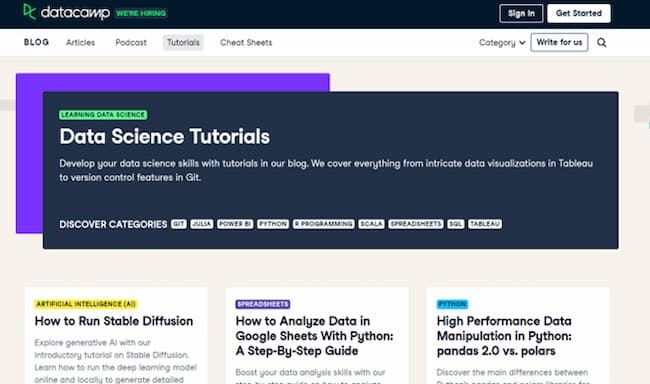Viewport: 650px width, 384px height.
Task: Click the Get Started button
Action: coord(579,13)
